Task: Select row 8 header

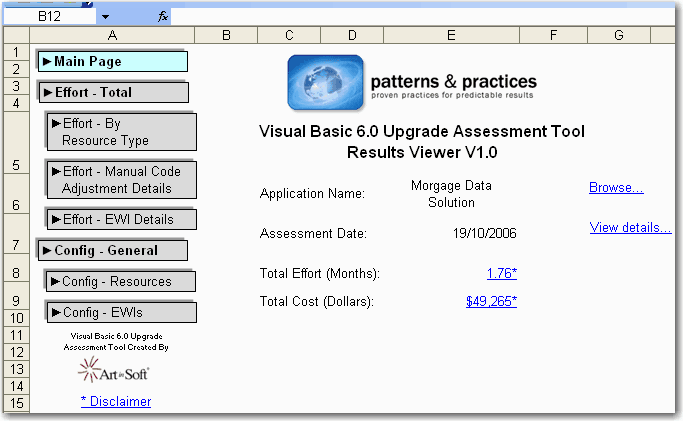Action: (x=16, y=273)
